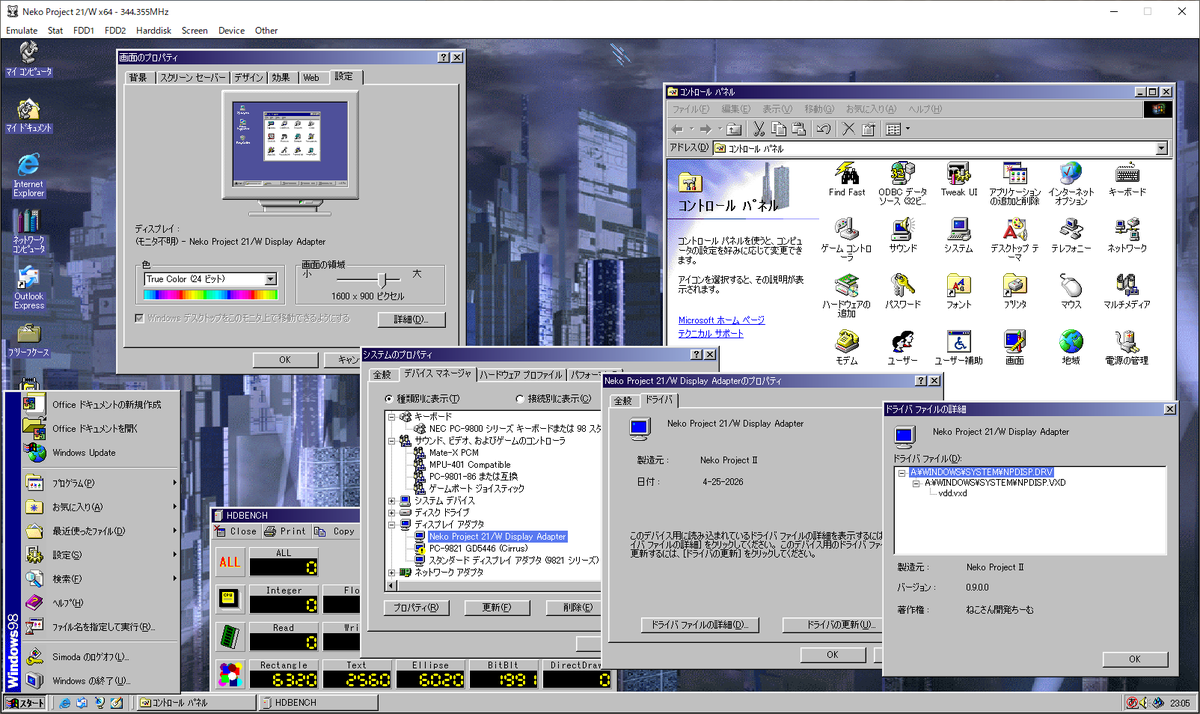Click the Cut scissors toolbar icon in Control Panel

click(x=759, y=129)
